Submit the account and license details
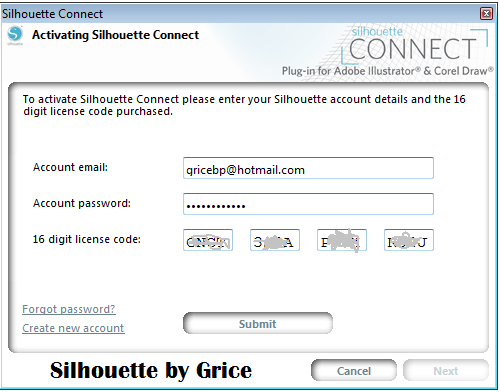The image size is (500, 392). tap(258, 323)
